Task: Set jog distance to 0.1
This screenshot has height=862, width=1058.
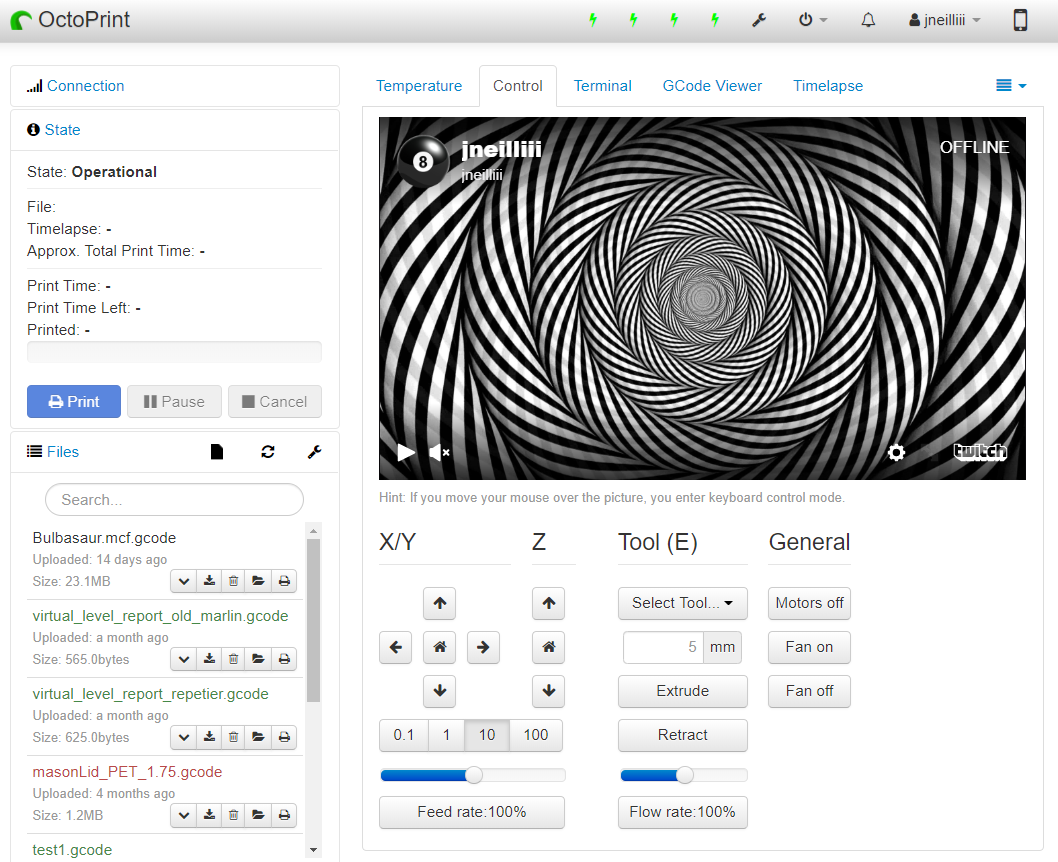Action: [403, 735]
